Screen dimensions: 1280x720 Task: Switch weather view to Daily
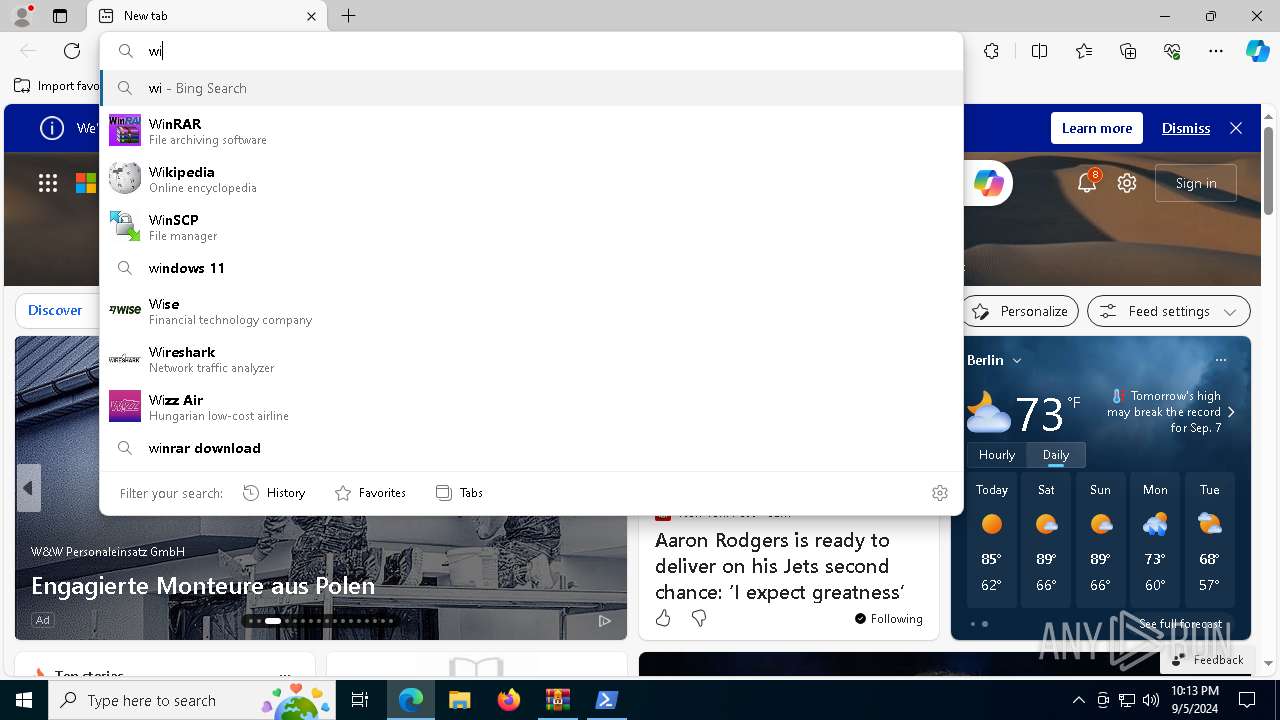pos(1056,454)
